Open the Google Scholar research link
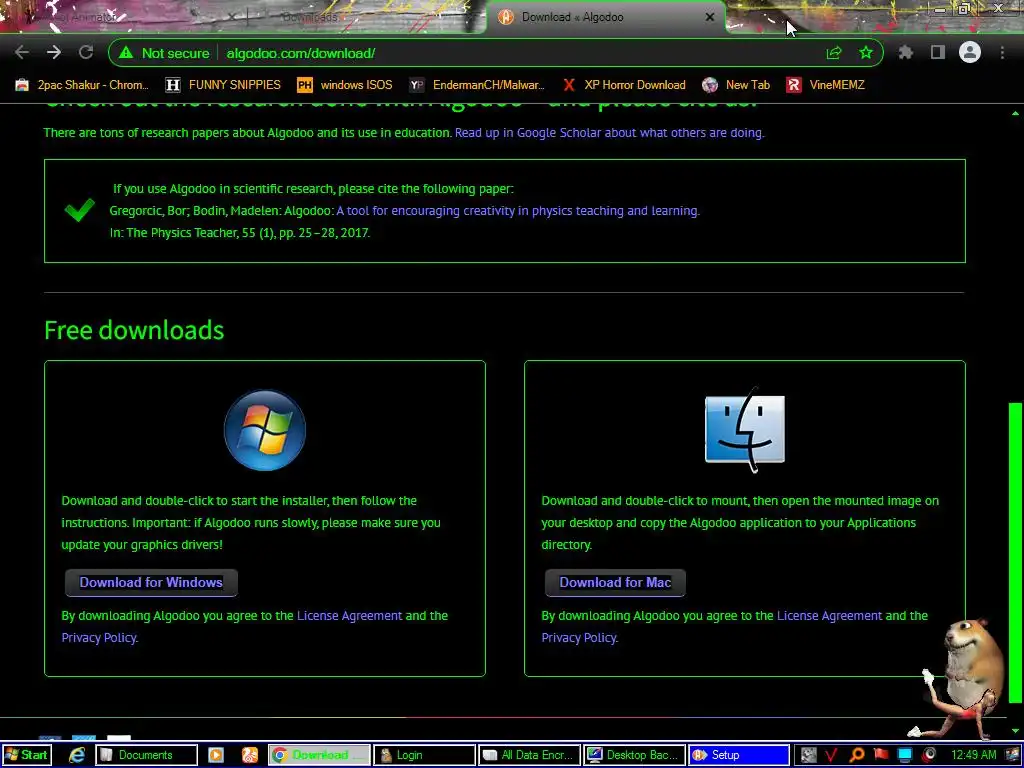This screenshot has width=1024, height=768. coord(609,133)
